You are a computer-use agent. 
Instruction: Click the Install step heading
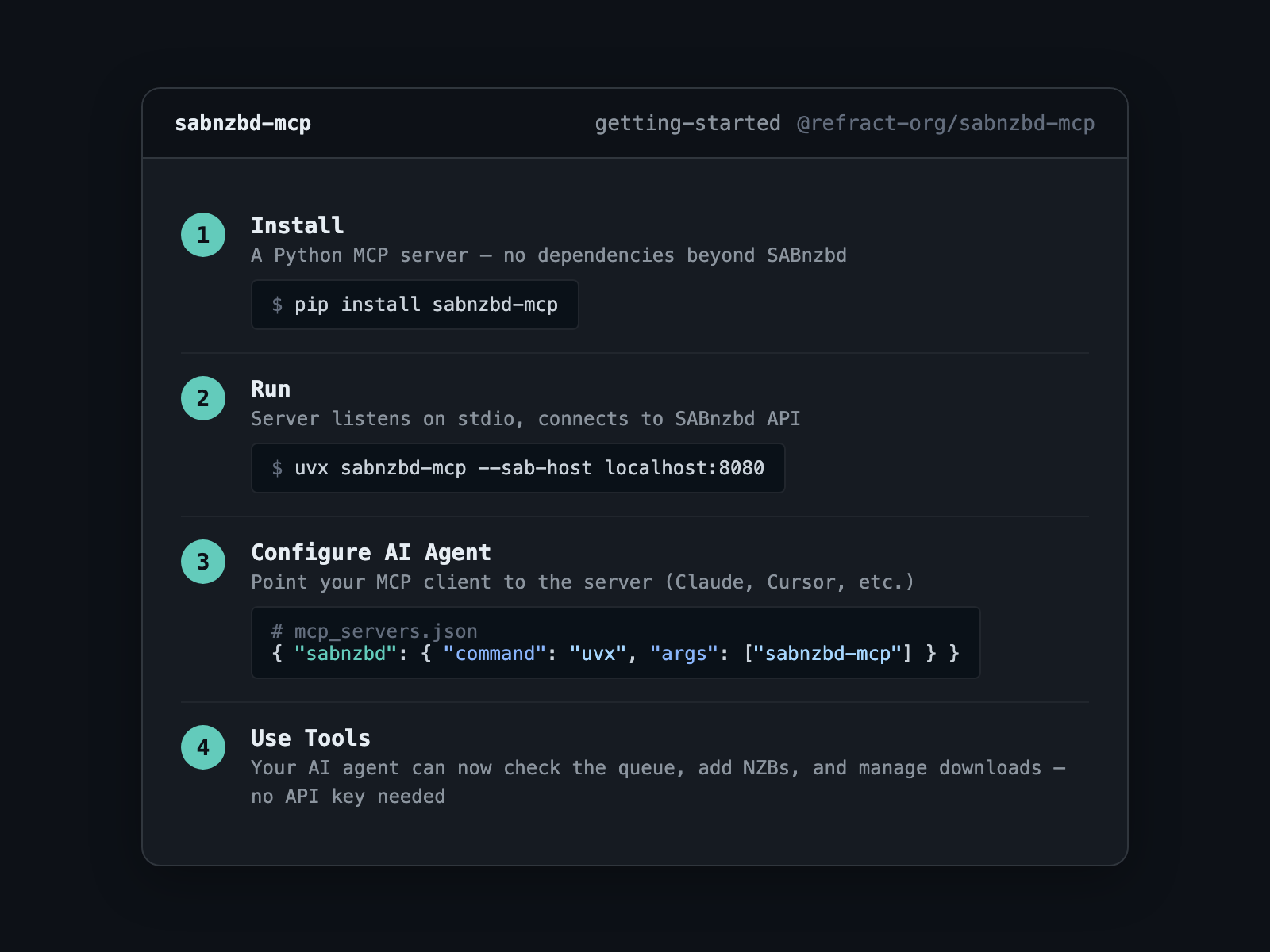pos(298,225)
